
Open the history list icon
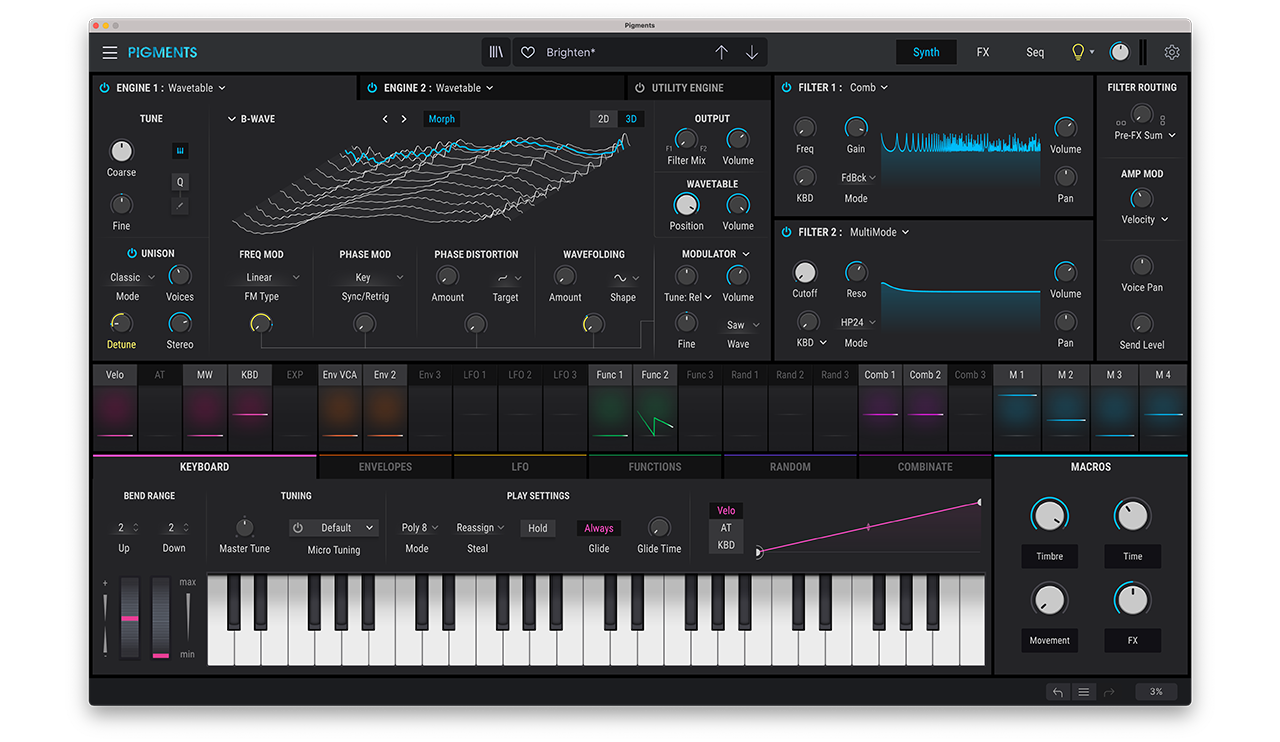[x=1083, y=692]
